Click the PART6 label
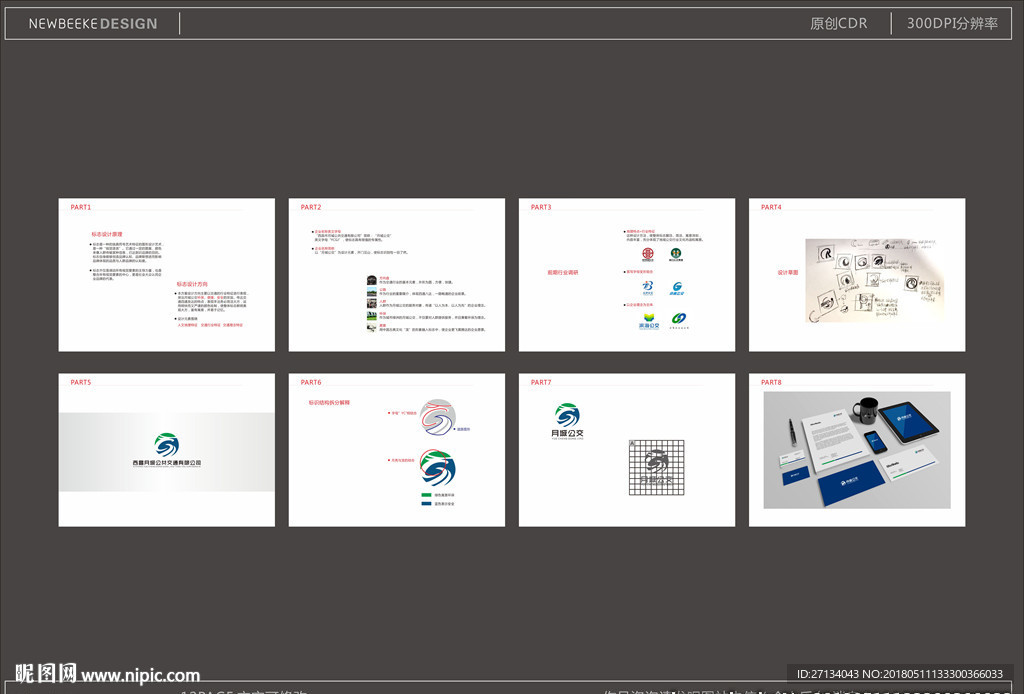The image size is (1024, 694). pyautogui.click(x=311, y=383)
